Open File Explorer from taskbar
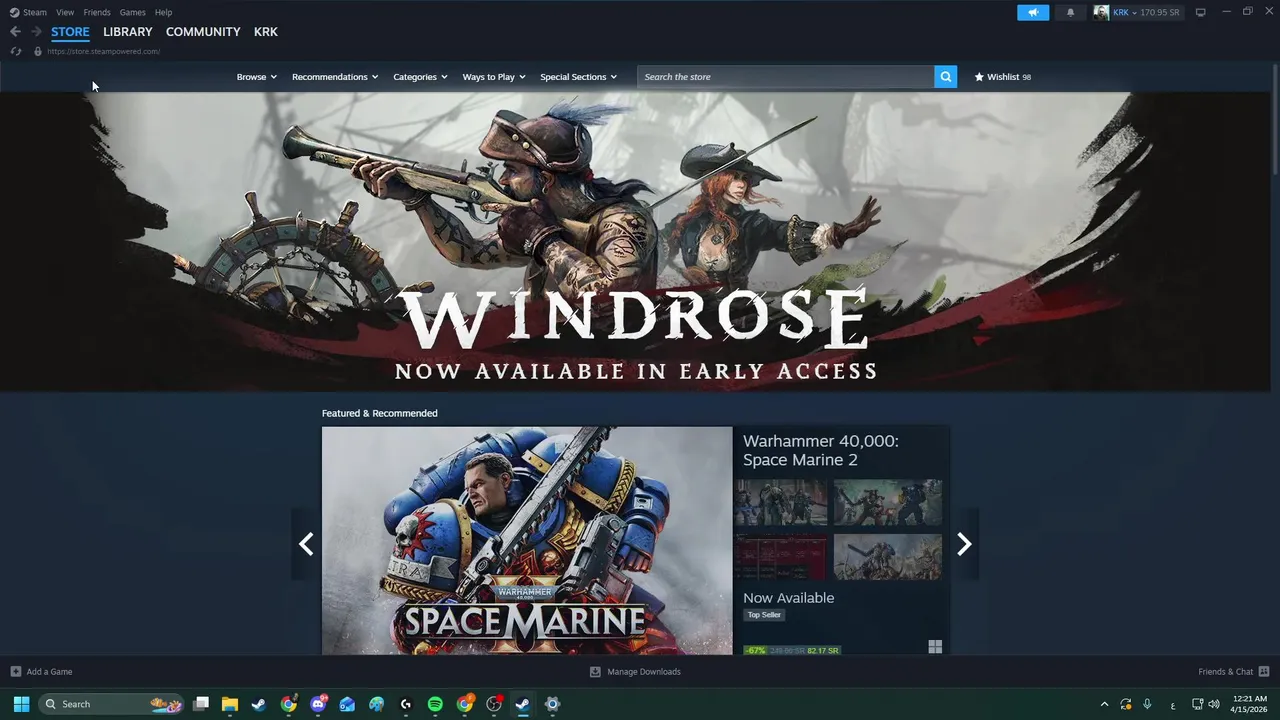 (x=229, y=704)
